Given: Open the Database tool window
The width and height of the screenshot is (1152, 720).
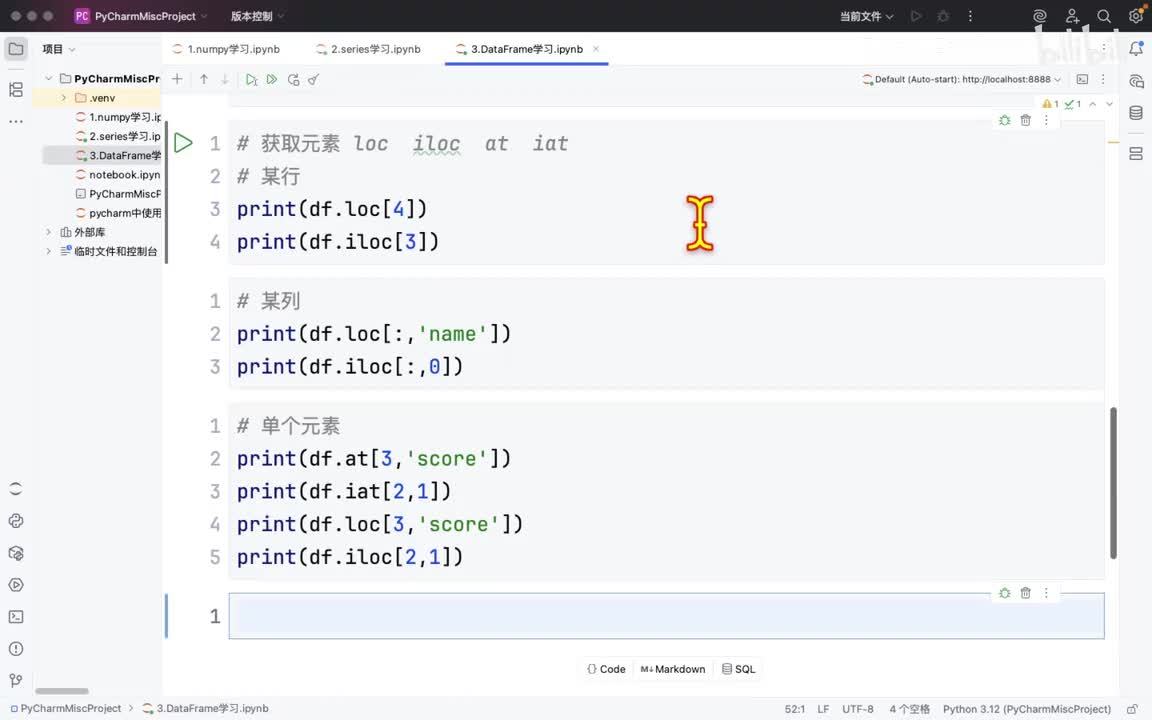Looking at the screenshot, I should tap(1136, 113).
